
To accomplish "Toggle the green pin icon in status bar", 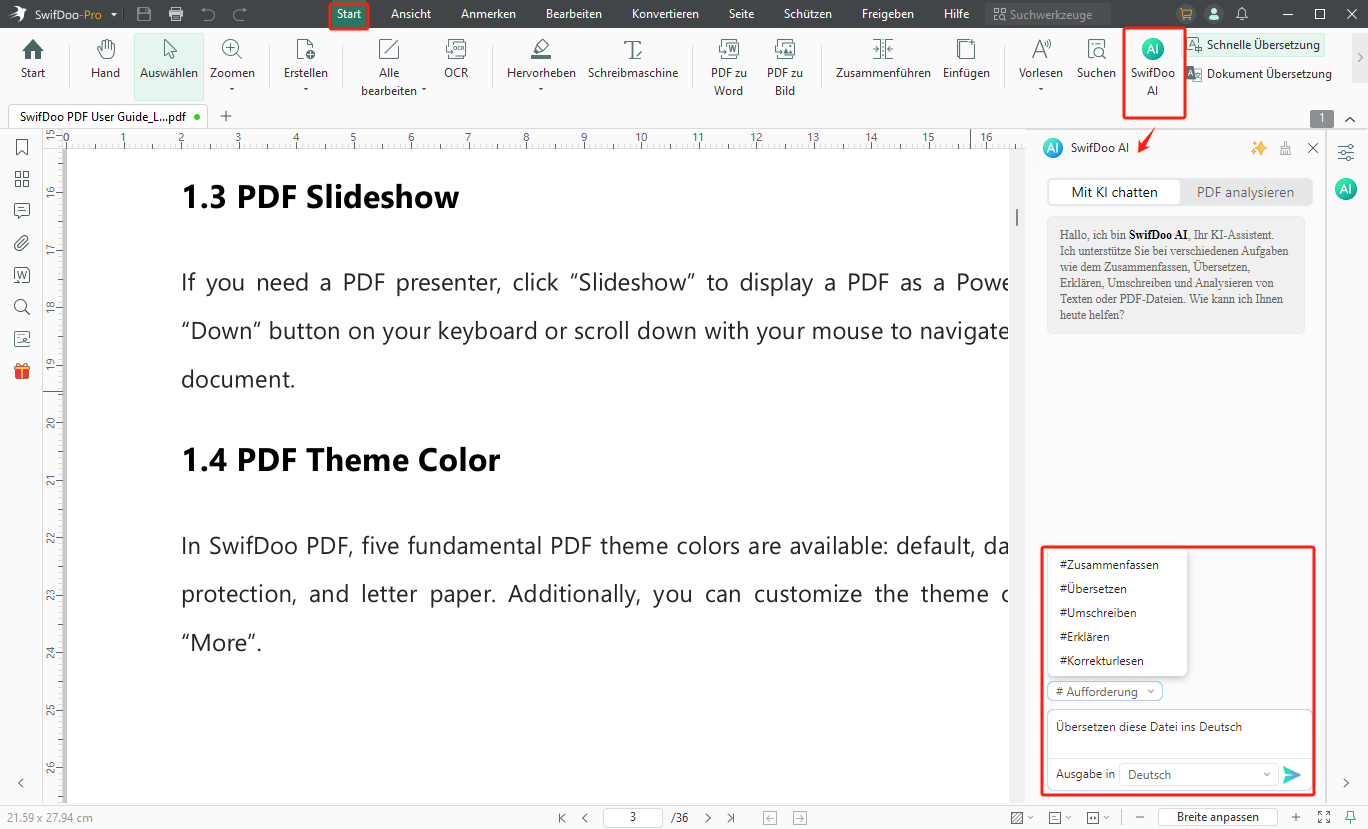I will [1351, 817].
